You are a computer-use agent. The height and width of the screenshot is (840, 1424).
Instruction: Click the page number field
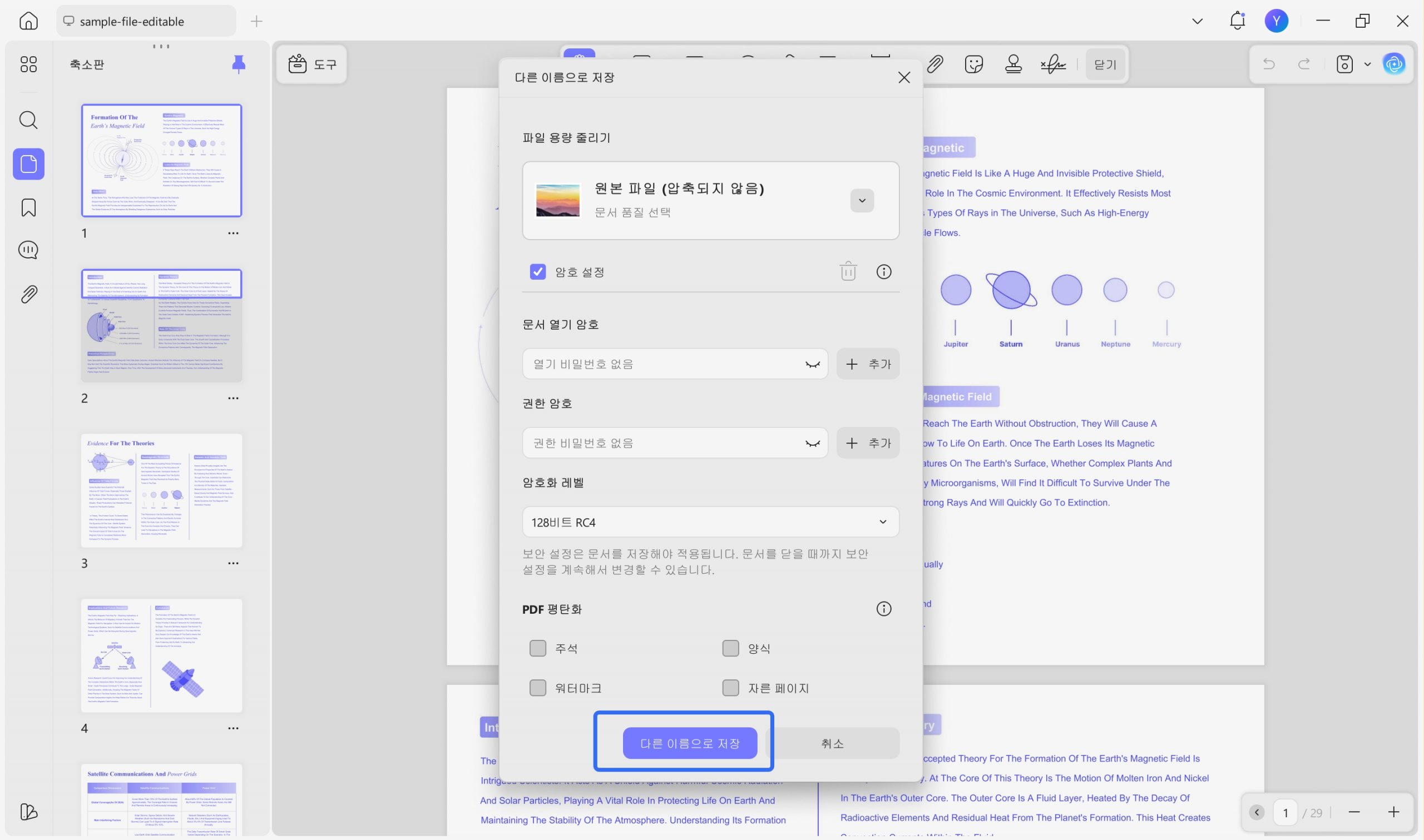click(x=1285, y=813)
